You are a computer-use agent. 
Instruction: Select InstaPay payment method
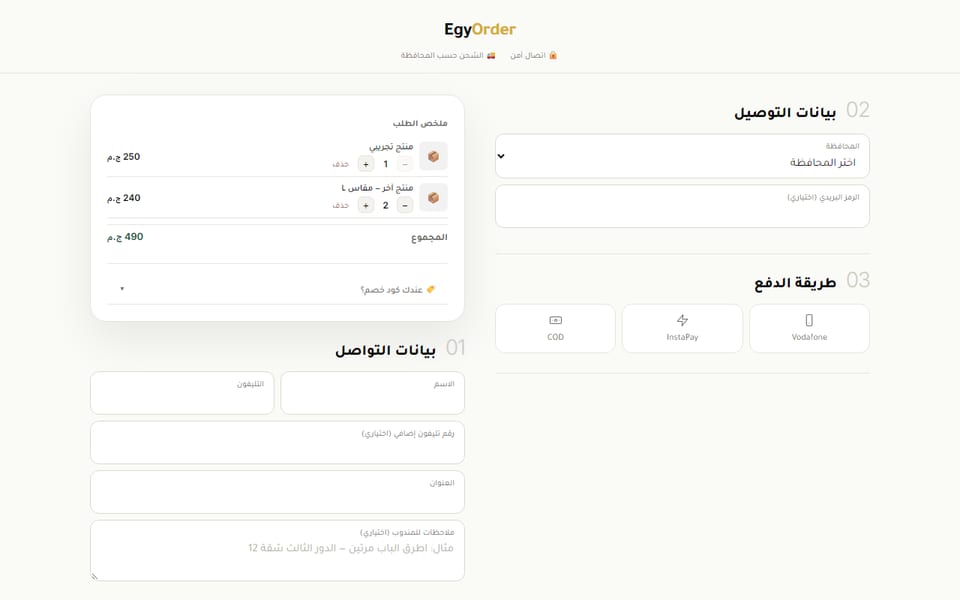(x=682, y=328)
